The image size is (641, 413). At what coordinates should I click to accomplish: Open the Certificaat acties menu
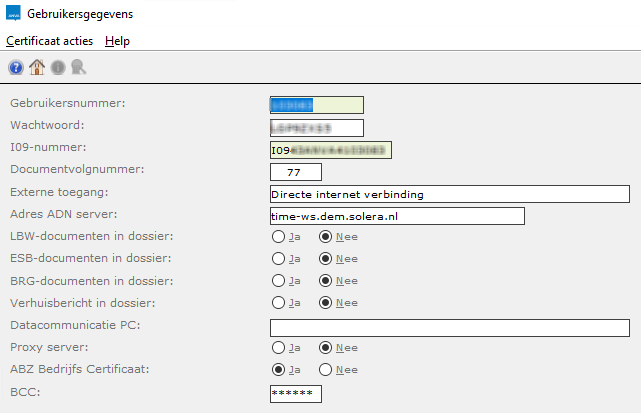(50, 41)
